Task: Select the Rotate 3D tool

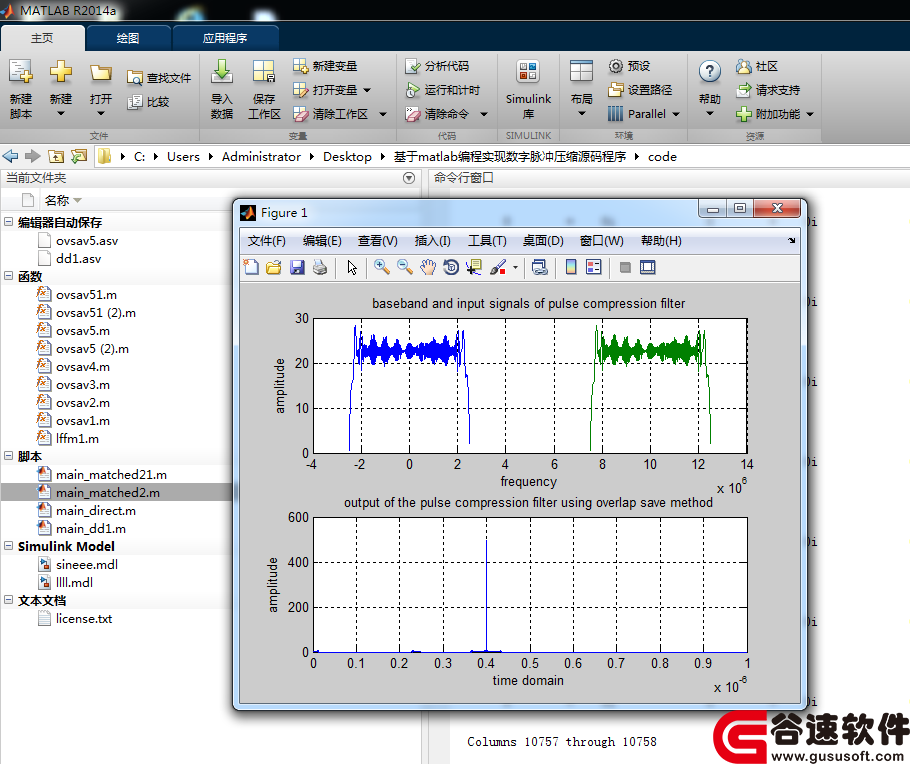Action: pos(450,267)
